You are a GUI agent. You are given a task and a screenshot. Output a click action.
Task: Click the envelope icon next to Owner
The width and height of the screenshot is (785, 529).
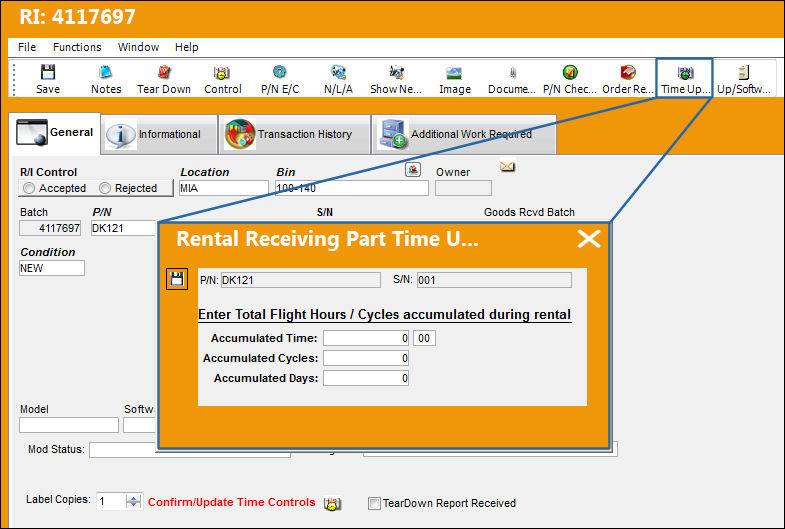click(x=507, y=166)
